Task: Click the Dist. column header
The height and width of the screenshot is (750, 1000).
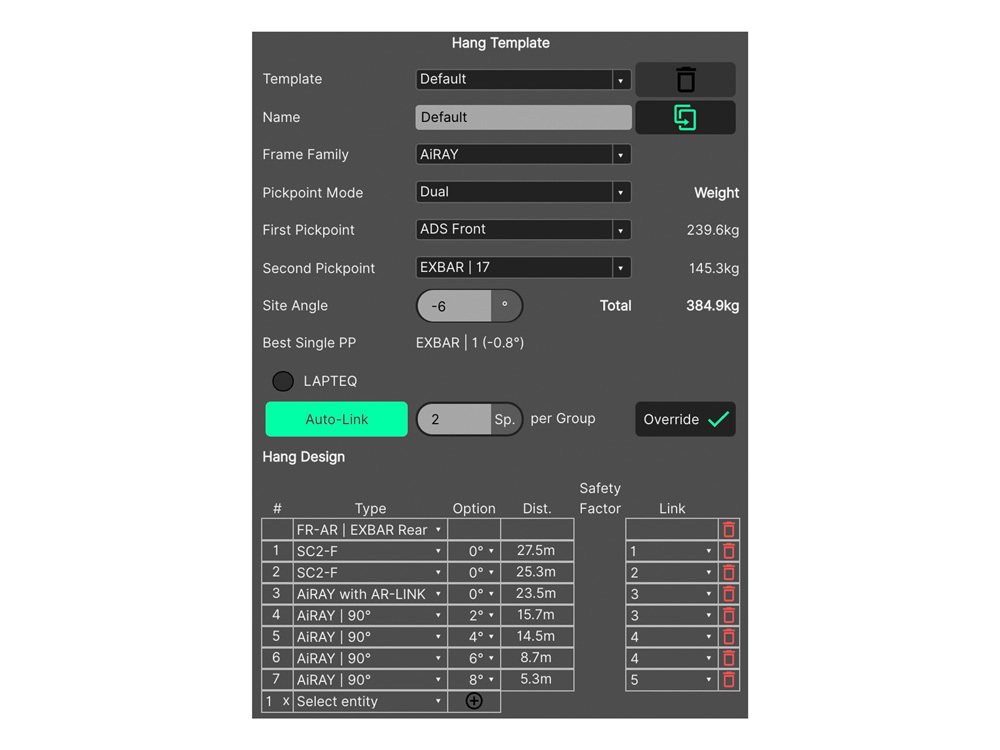Action: click(537, 508)
